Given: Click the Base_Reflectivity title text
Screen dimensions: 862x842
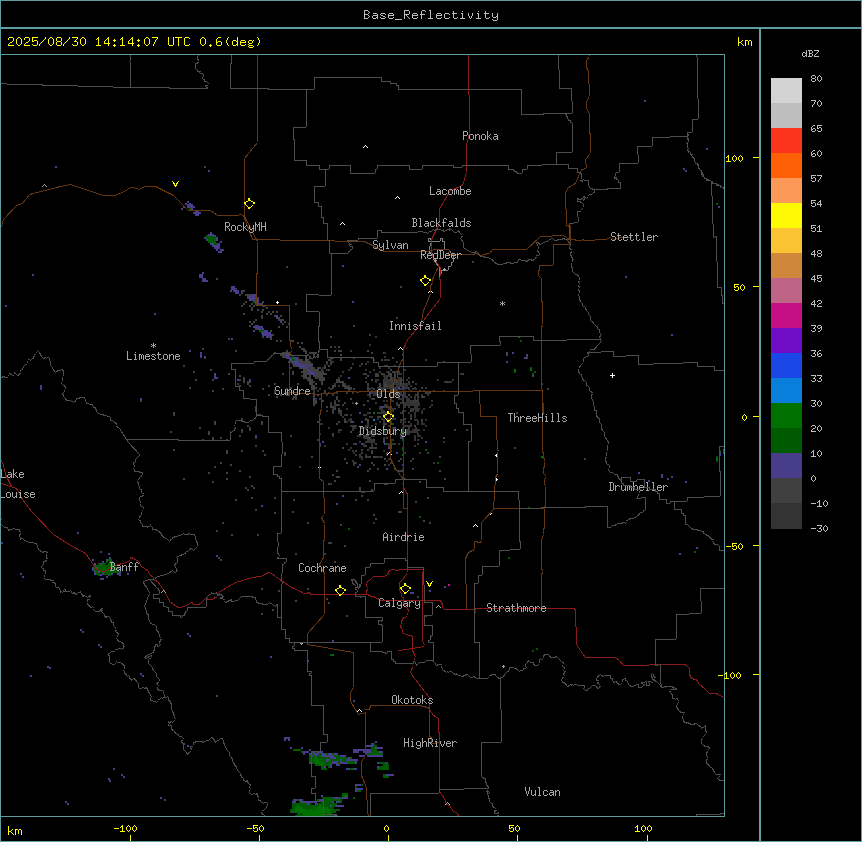Looking at the screenshot, I should coord(431,15).
